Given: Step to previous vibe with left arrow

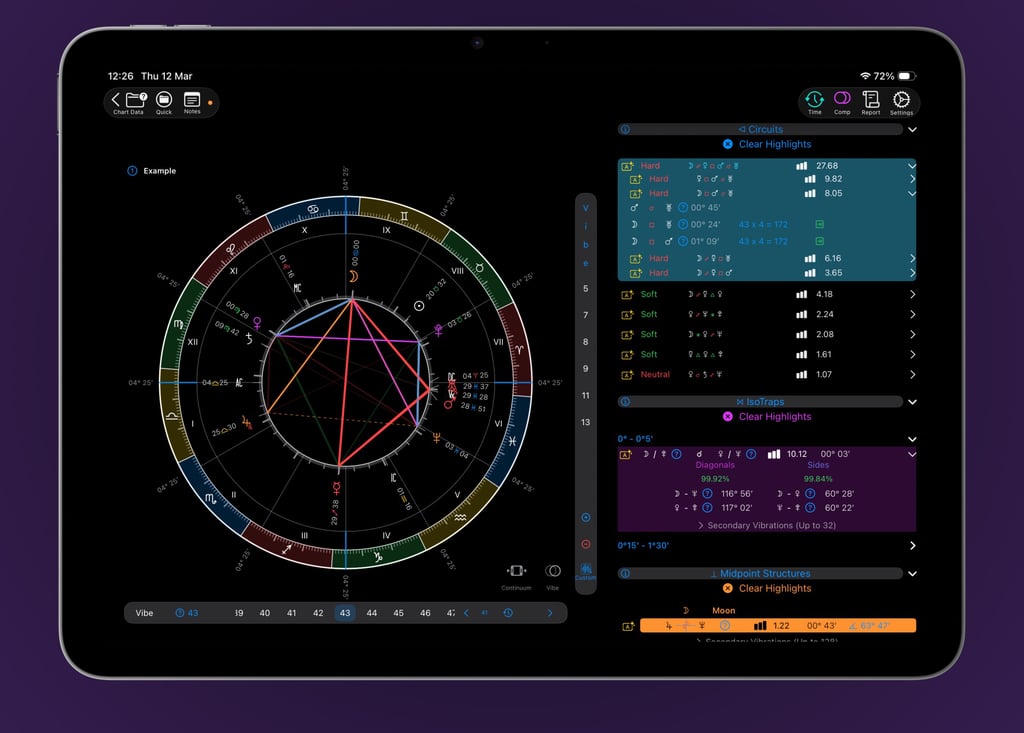Looking at the screenshot, I should click(x=466, y=613).
